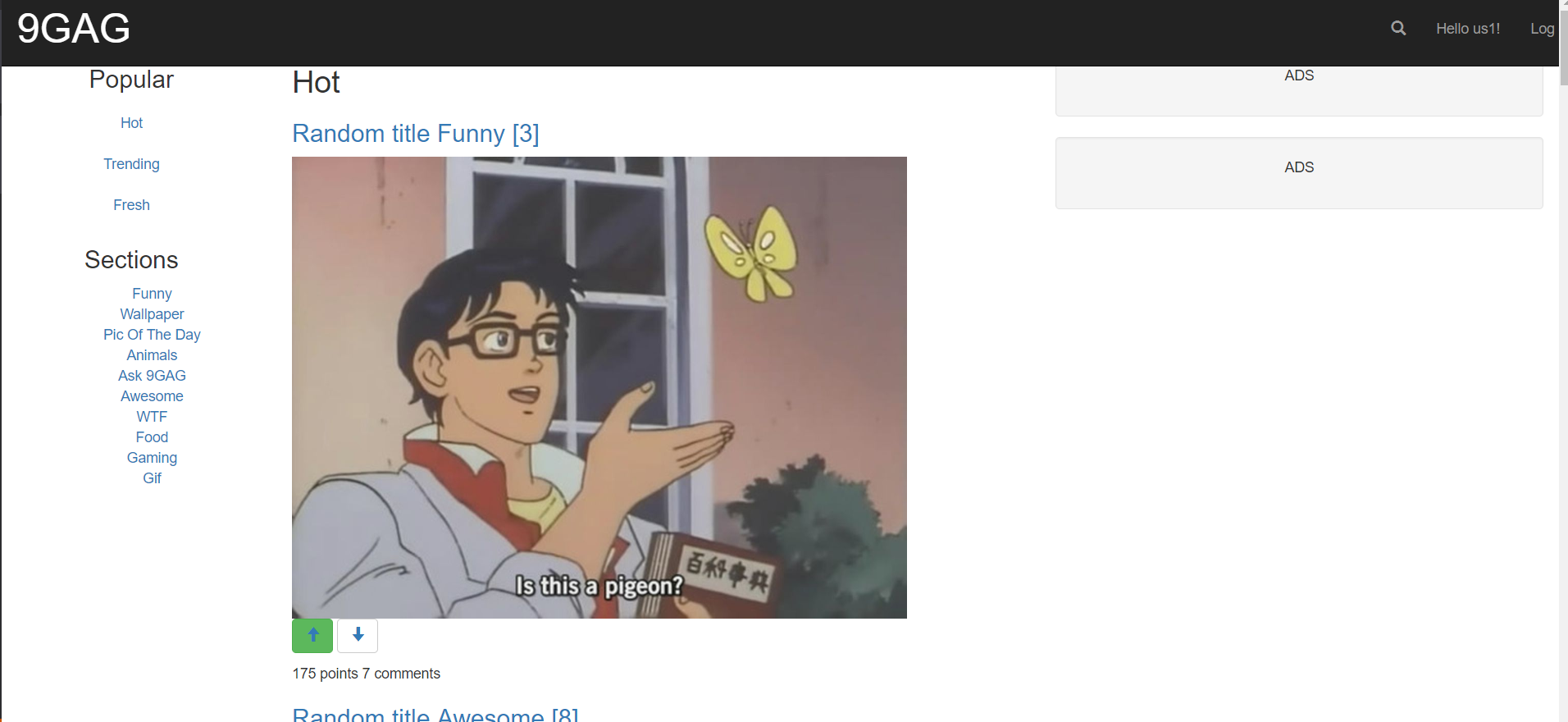Open the Fresh feed
The image size is (1568, 722).
[131, 205]
